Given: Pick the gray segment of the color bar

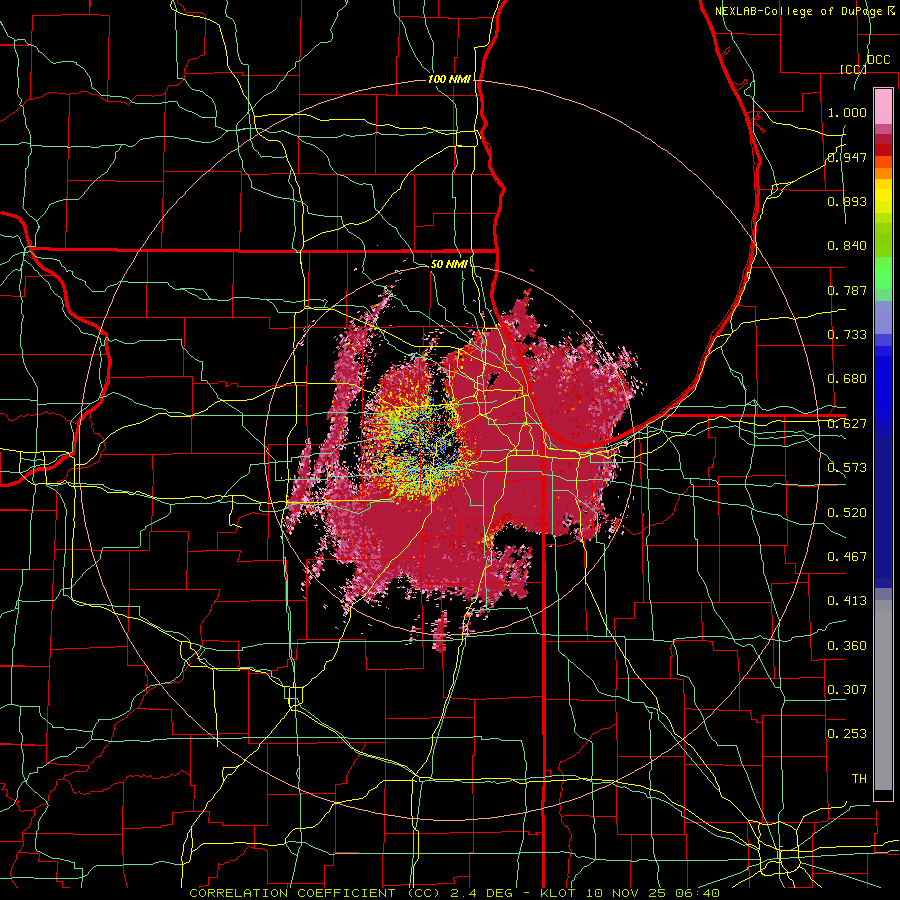Looking at the screenshot, I should (883, 695).
